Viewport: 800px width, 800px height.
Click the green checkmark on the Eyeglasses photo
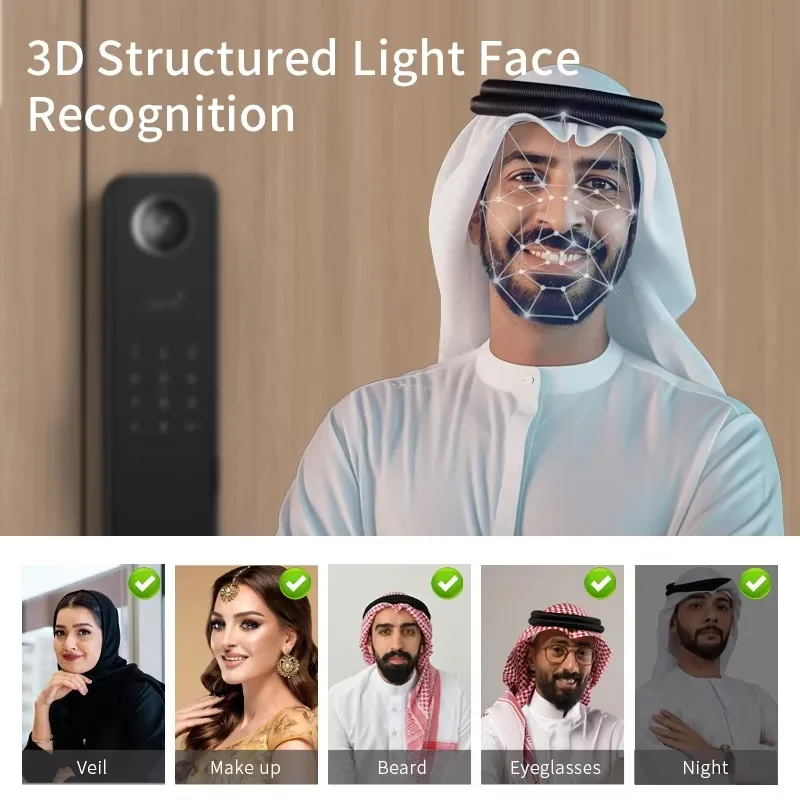[600, 583]
